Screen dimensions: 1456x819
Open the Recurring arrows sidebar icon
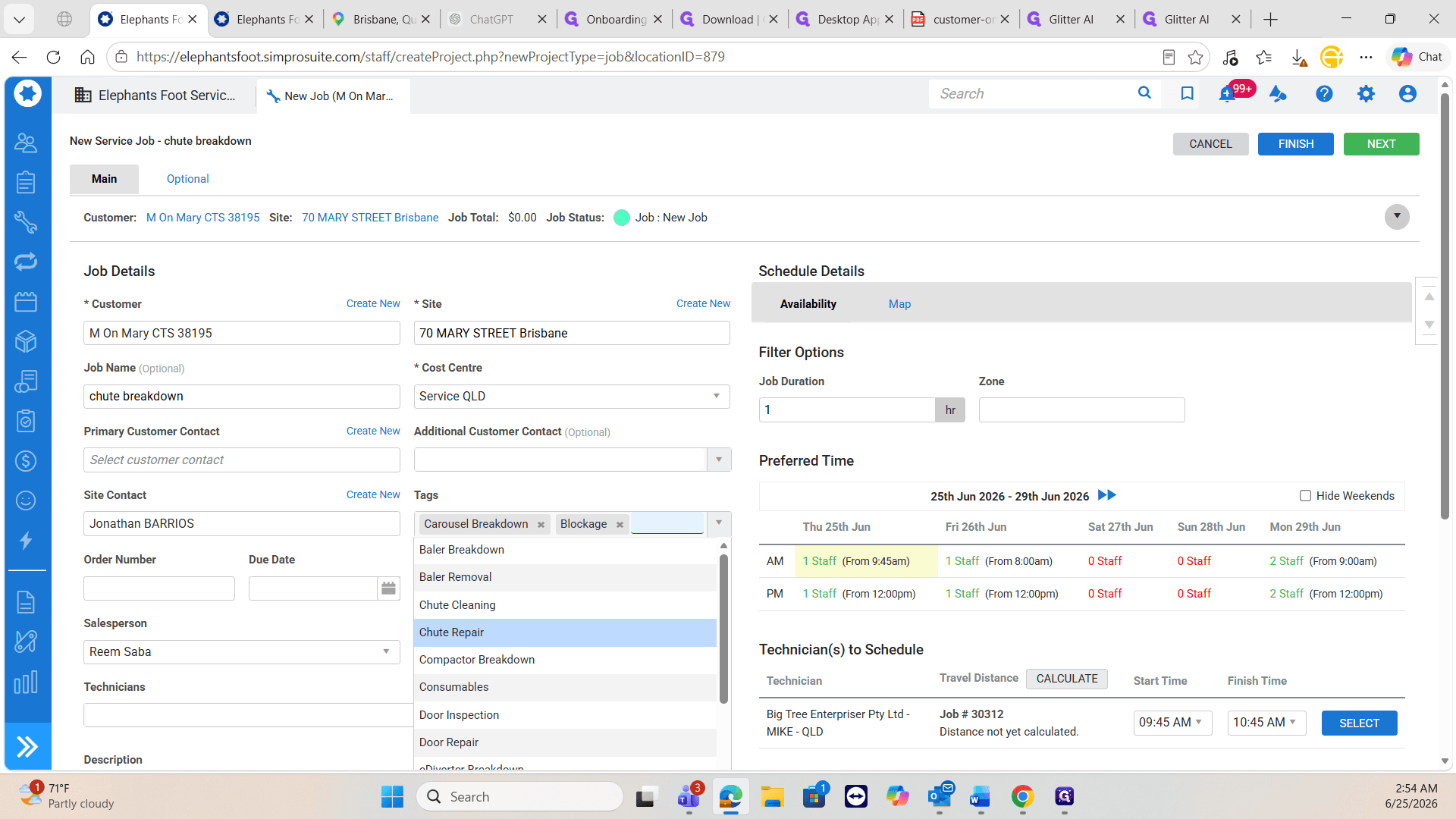pyautogui.click(x=26, y=262)
